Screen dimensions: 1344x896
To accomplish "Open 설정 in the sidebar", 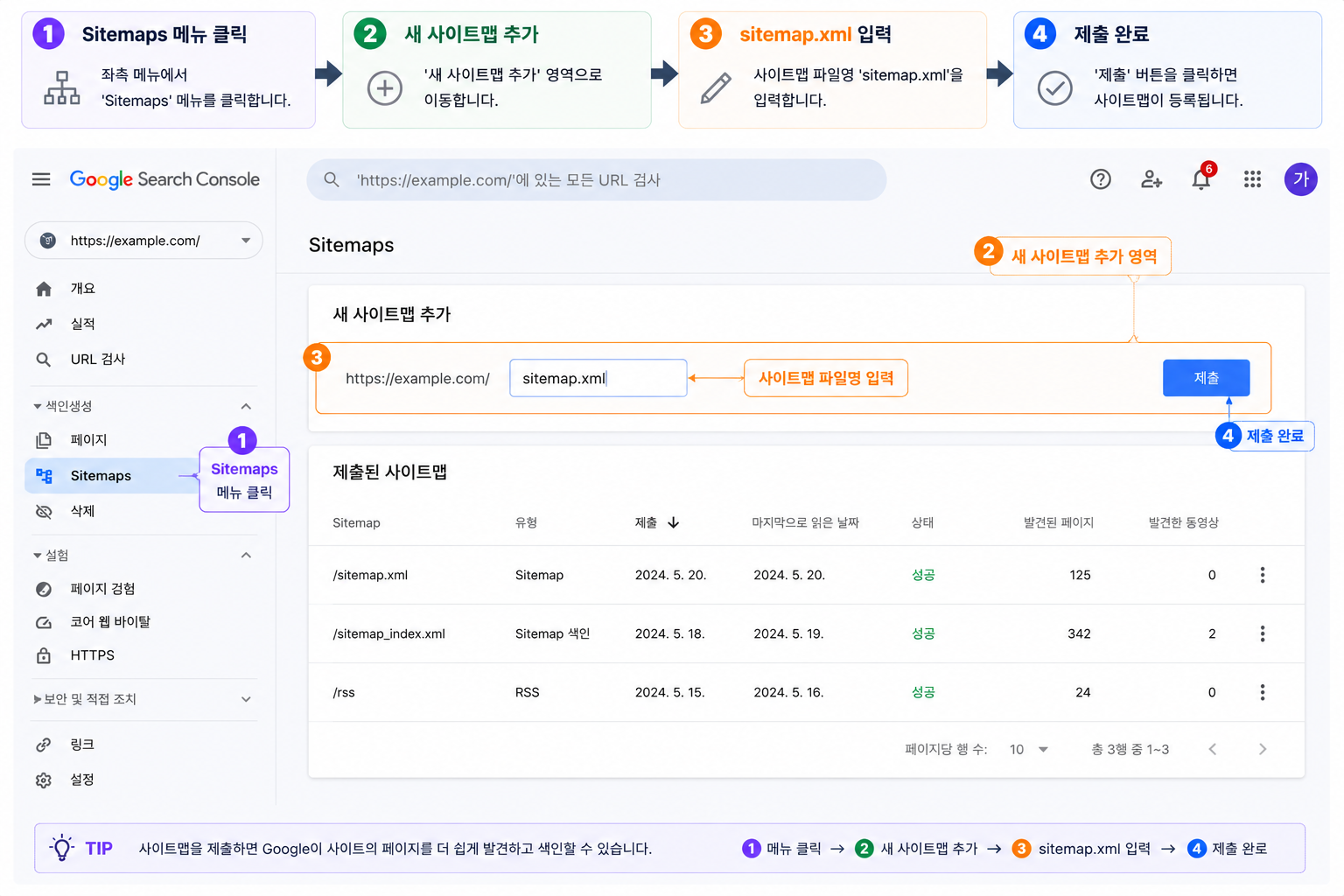I will click(82, 780).
